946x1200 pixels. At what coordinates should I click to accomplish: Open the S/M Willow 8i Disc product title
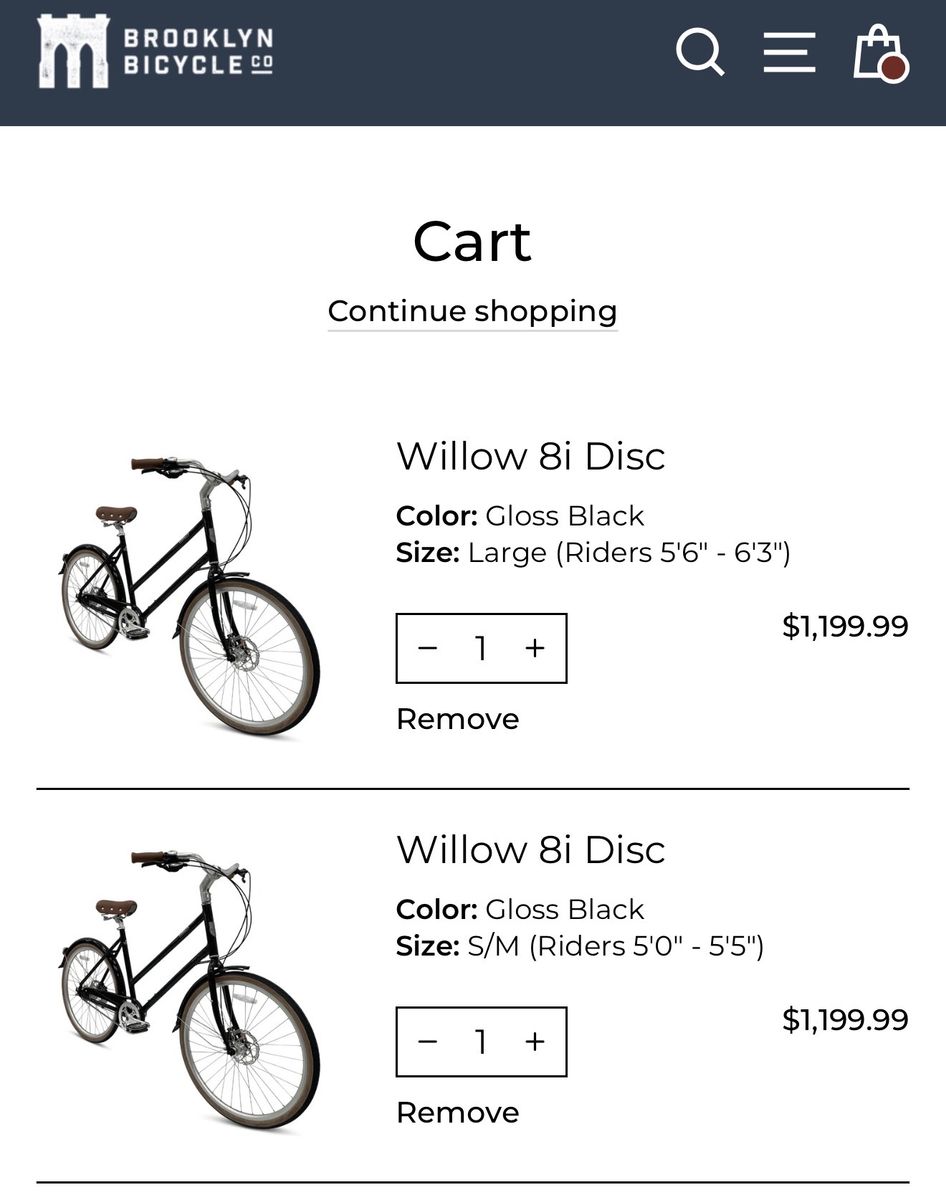tap(531, 850)
